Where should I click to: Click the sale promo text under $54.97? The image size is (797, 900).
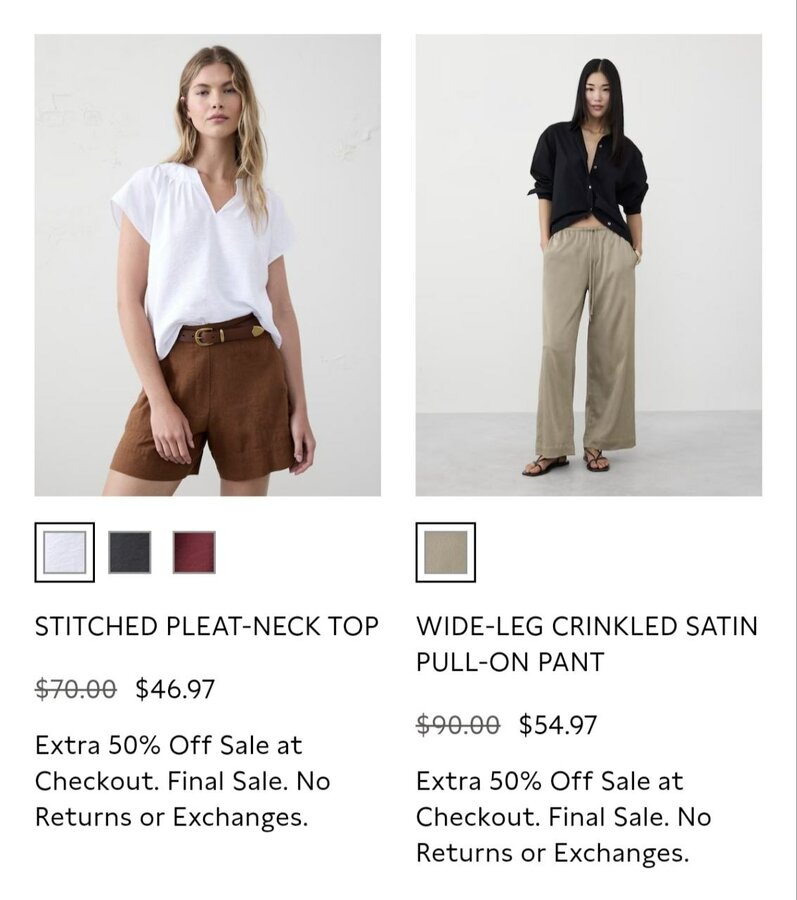pyautogui.click(x=563, y=817)
